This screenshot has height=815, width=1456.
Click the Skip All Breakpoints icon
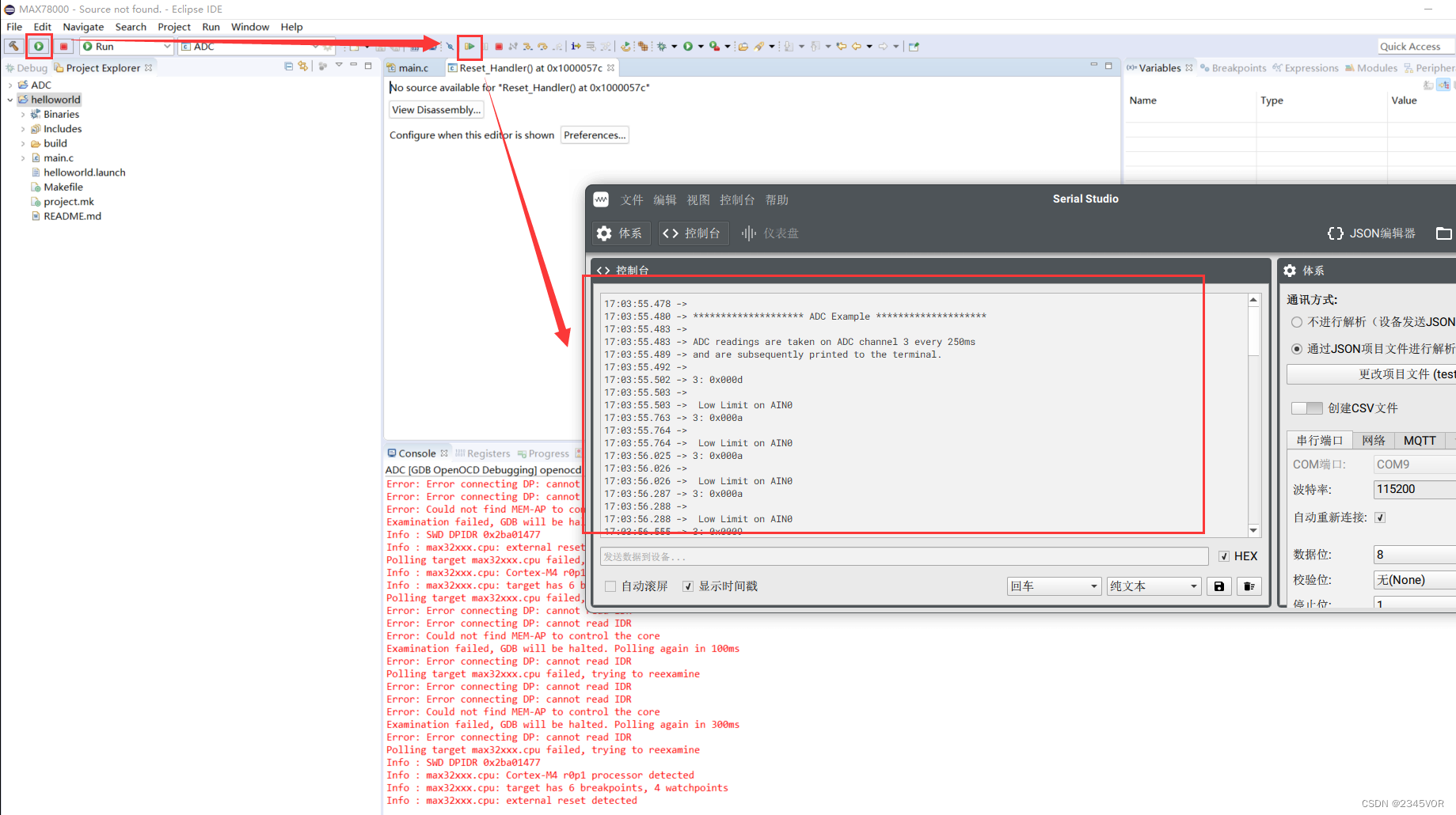pyautogui.click(x=450, y=47)
